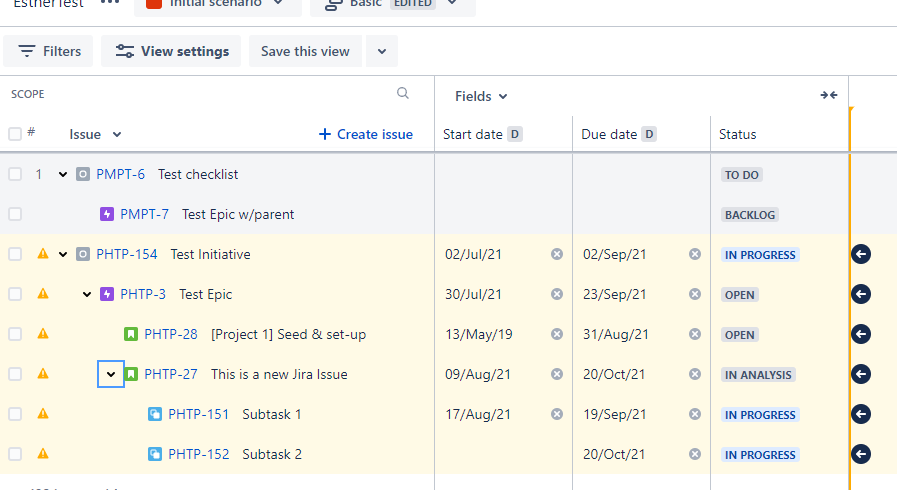Open the scope search icon
Screen dimensions: 897x490
tap(403, 93)
